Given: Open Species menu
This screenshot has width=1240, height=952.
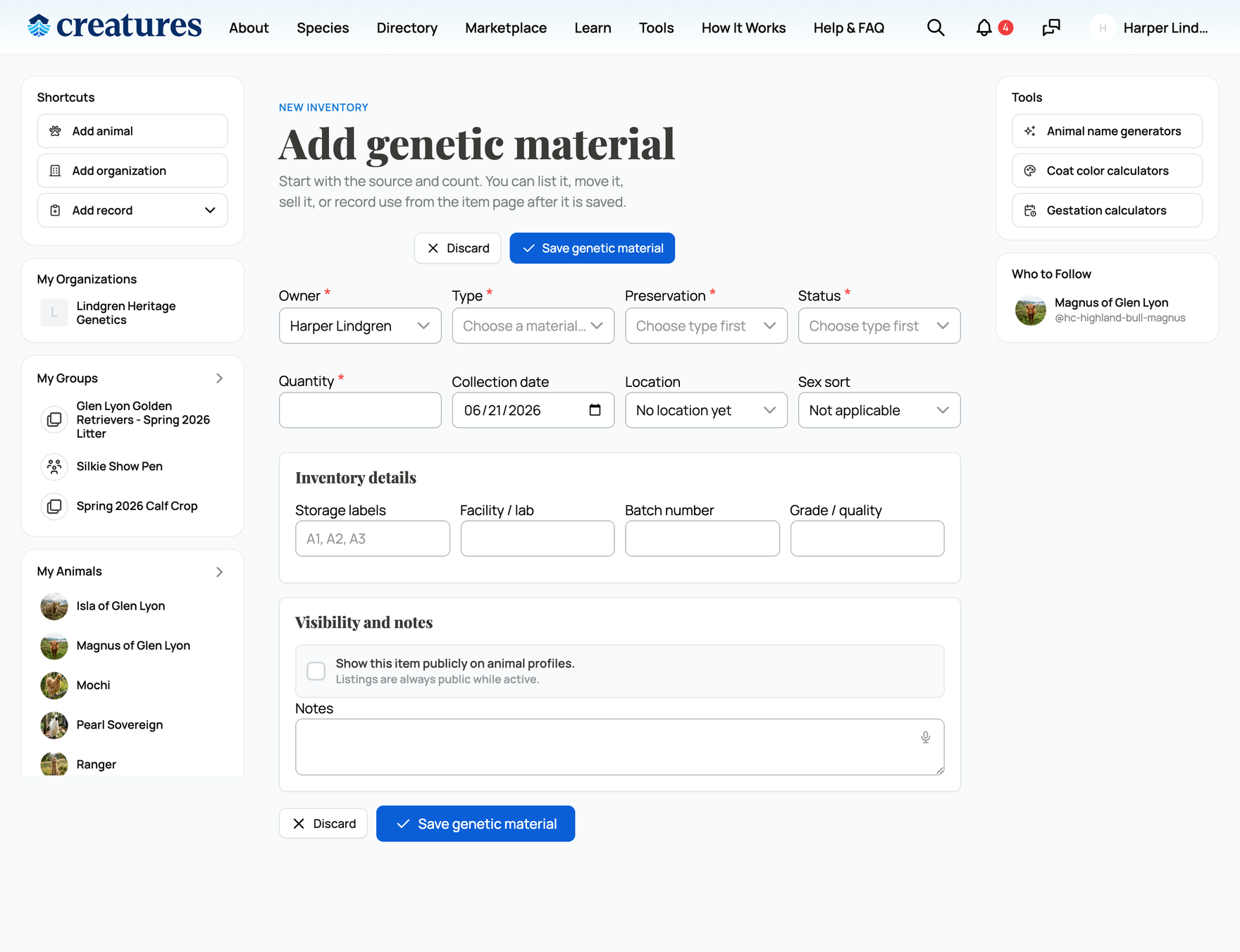Looking at the screenshot, I should [x=323, y=27].
